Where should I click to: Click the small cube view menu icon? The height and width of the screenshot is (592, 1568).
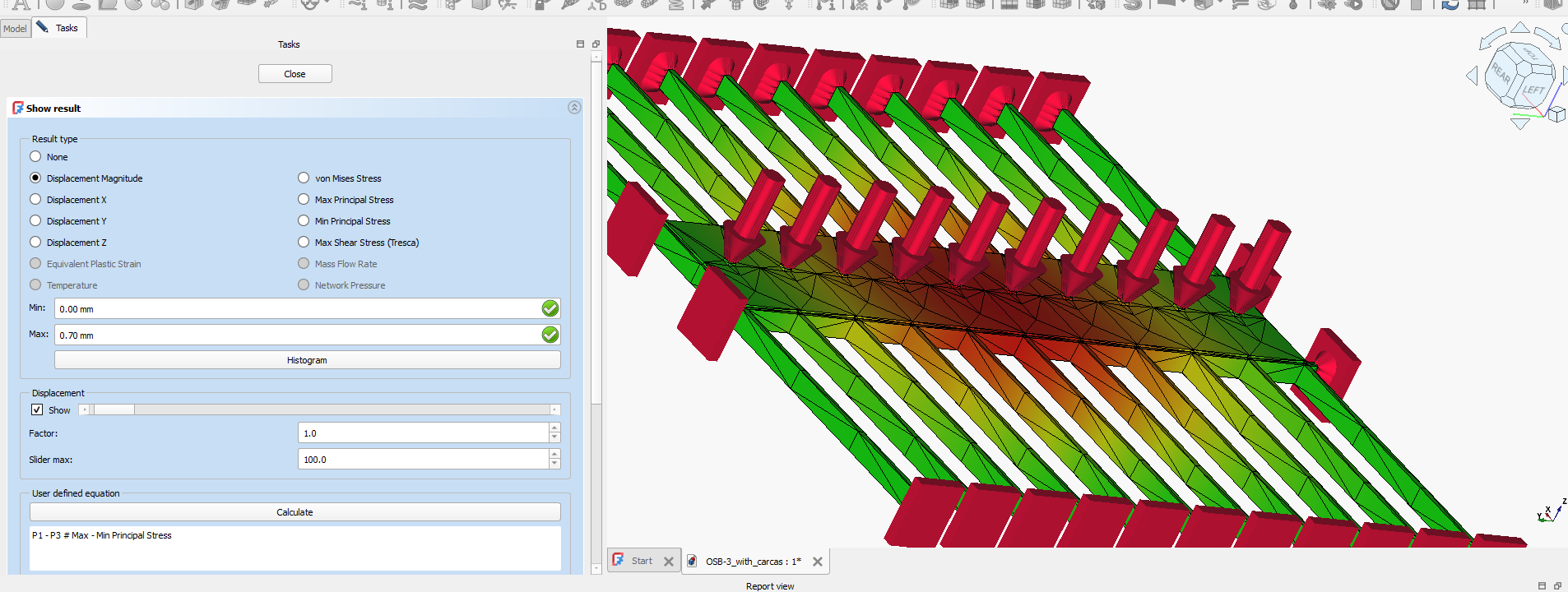pos(1556,114)
